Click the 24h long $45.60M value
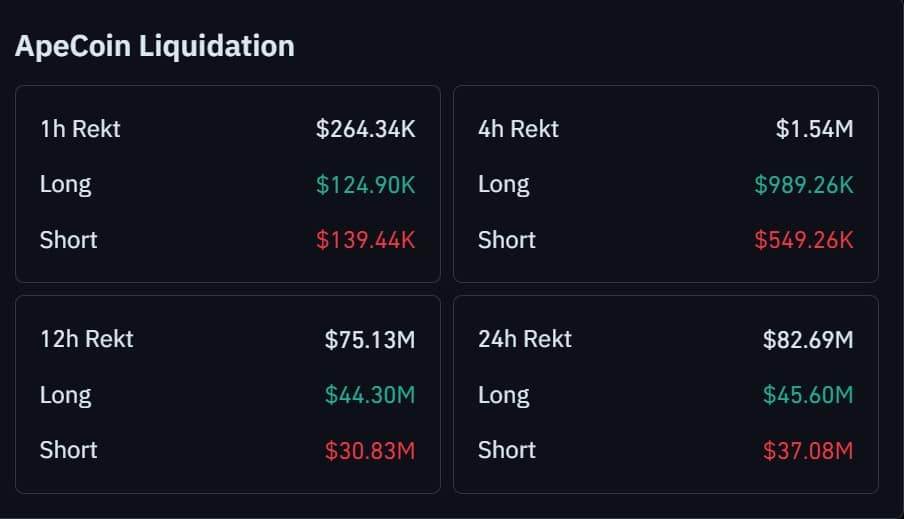Image resolution: width=904 pixels, height=519 pixels. (808, 395)
